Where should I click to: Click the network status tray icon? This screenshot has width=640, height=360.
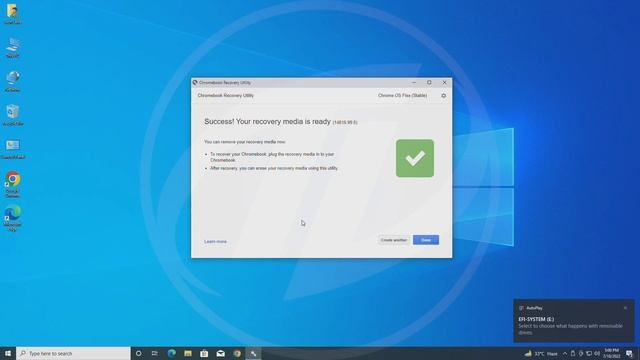[x=589, y=353]
